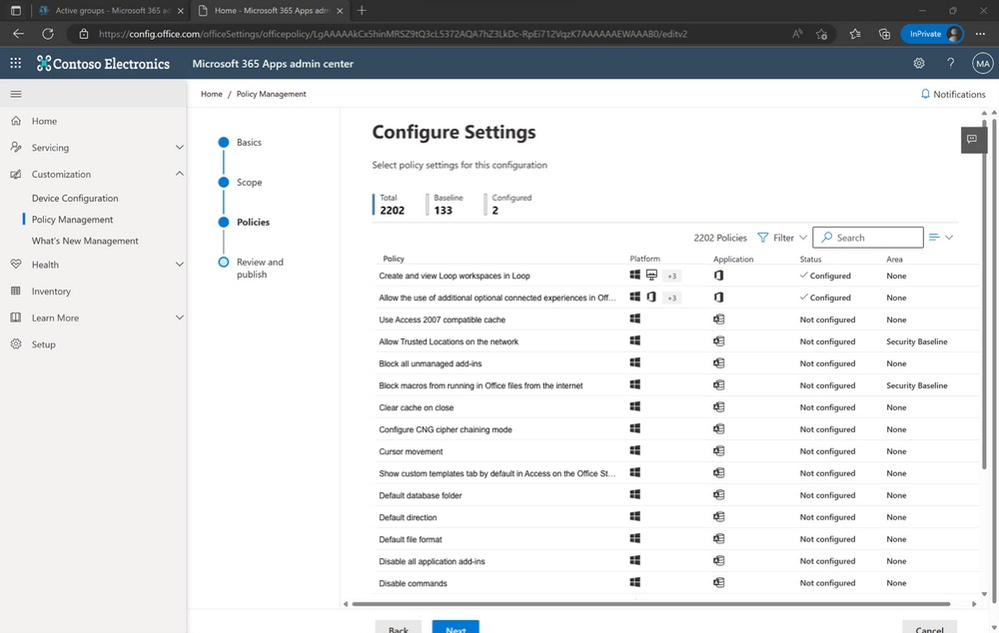This screenshot has height=633, width=999.
Task: Click the site lock icon in address bar
Action: tap(83, 34)
